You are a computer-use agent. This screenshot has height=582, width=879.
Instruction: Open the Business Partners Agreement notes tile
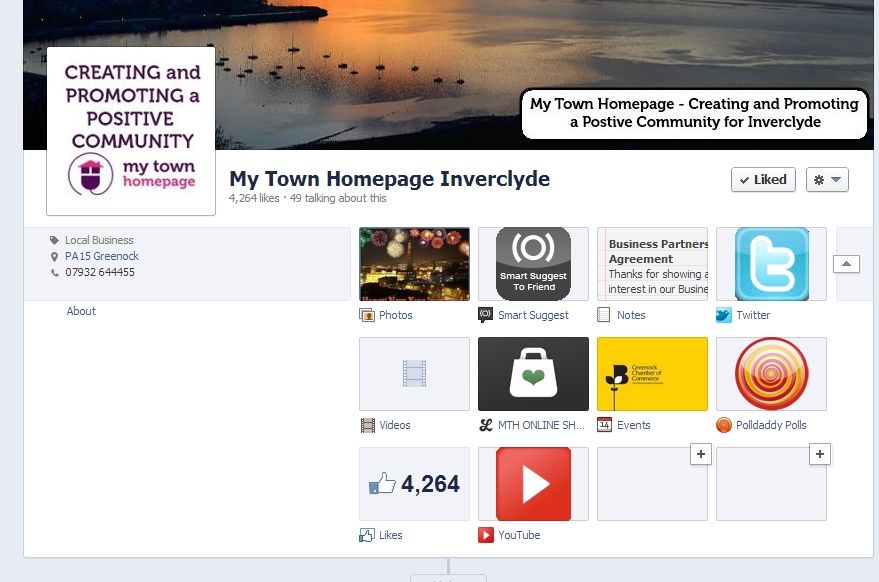[653, 264]
